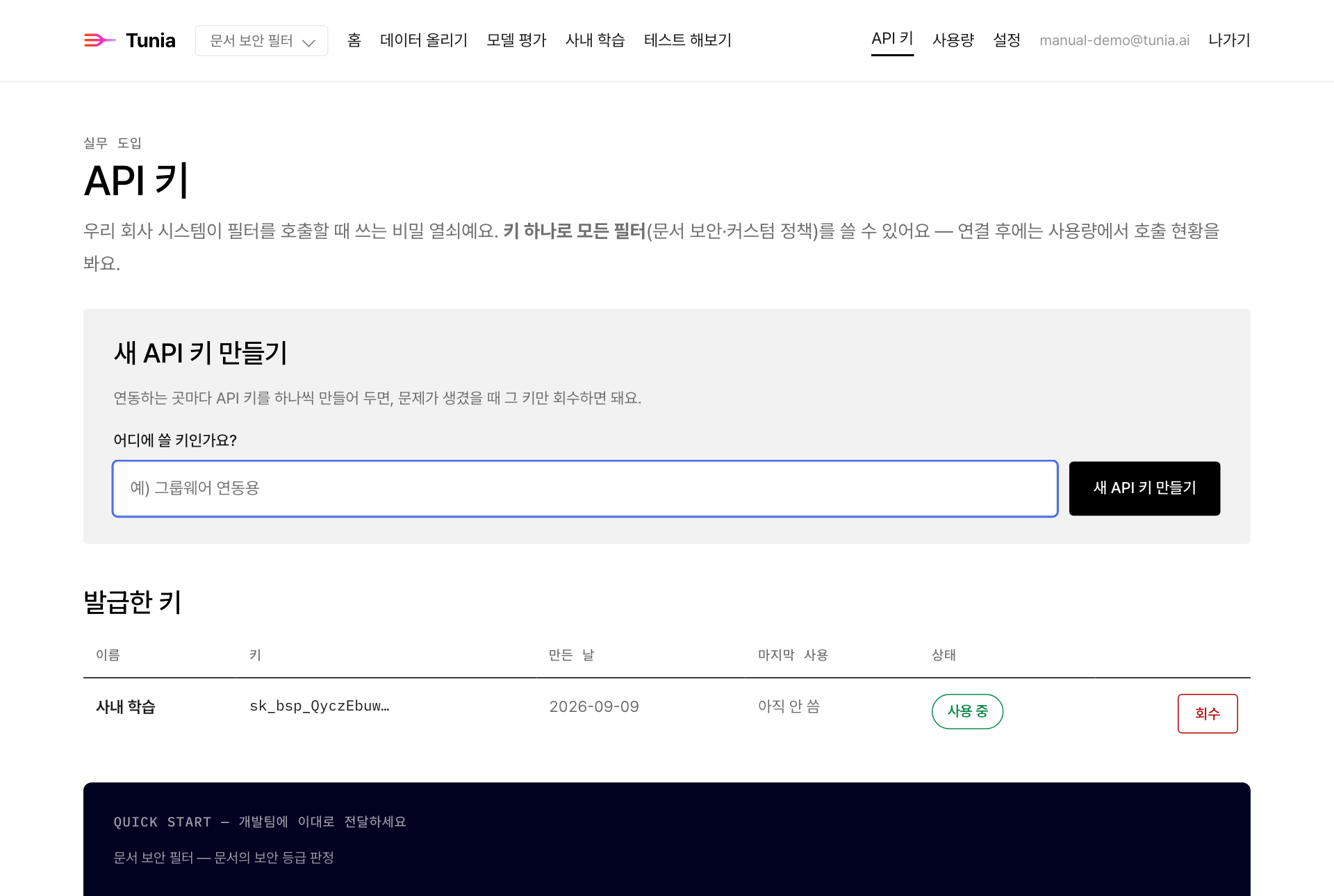Click the 실무 도입 breadcrumb label
The height and width of the screenshot is (896, 1334).
click(113, 143)
